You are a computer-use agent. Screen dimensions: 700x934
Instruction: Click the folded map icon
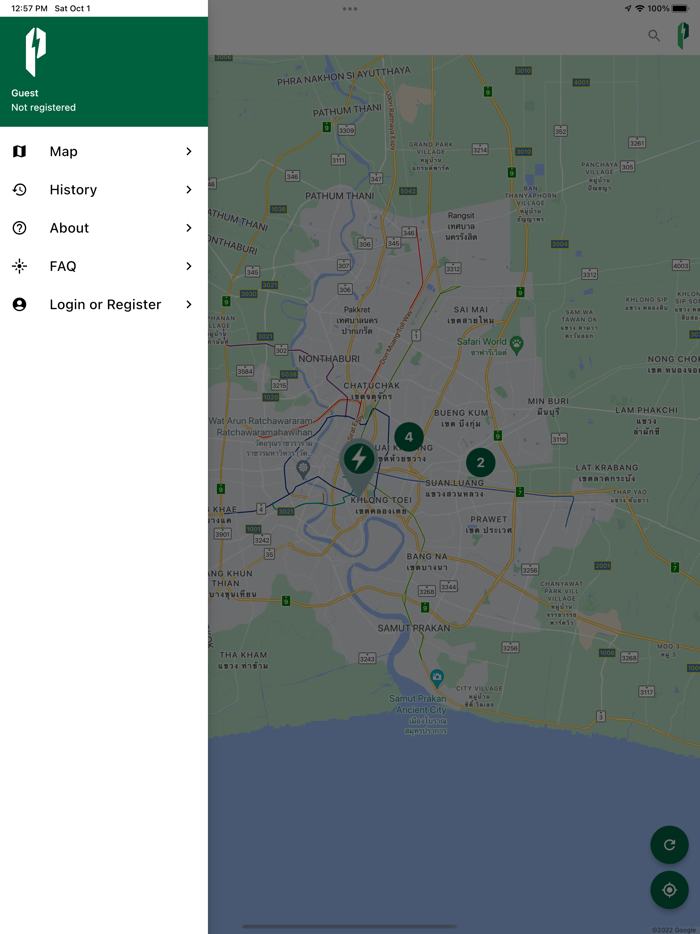19,151
